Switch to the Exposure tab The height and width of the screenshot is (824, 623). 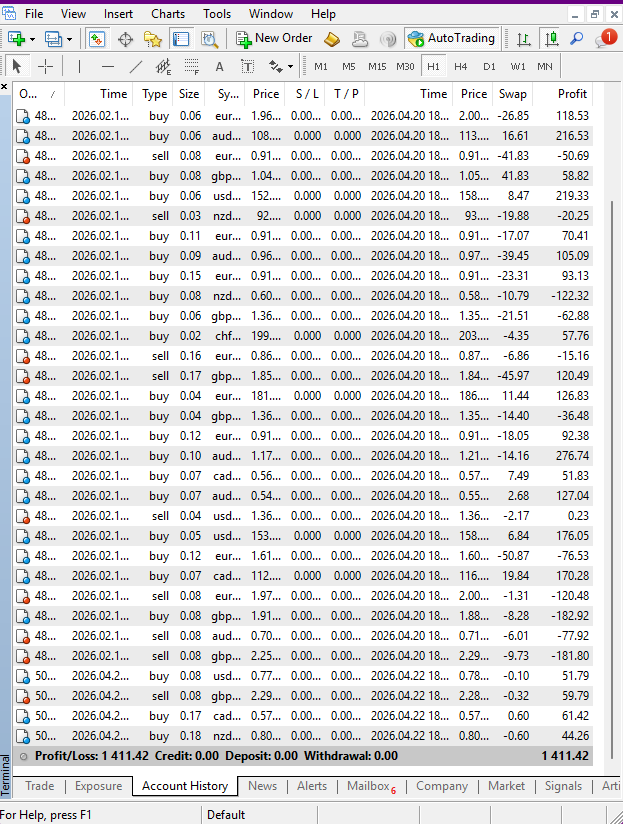[x=98, y=786]
